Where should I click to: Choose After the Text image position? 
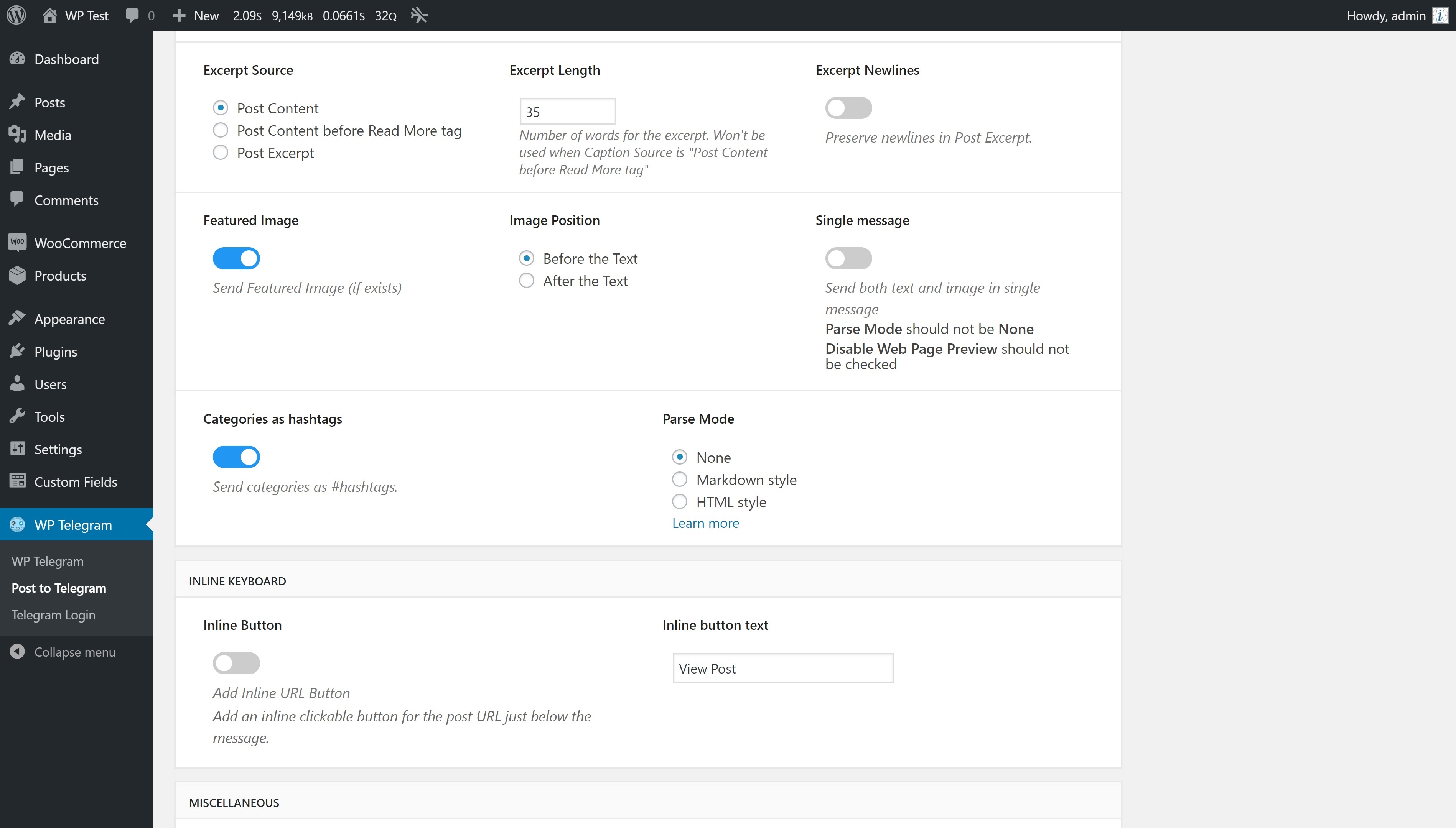pos(526,280)
